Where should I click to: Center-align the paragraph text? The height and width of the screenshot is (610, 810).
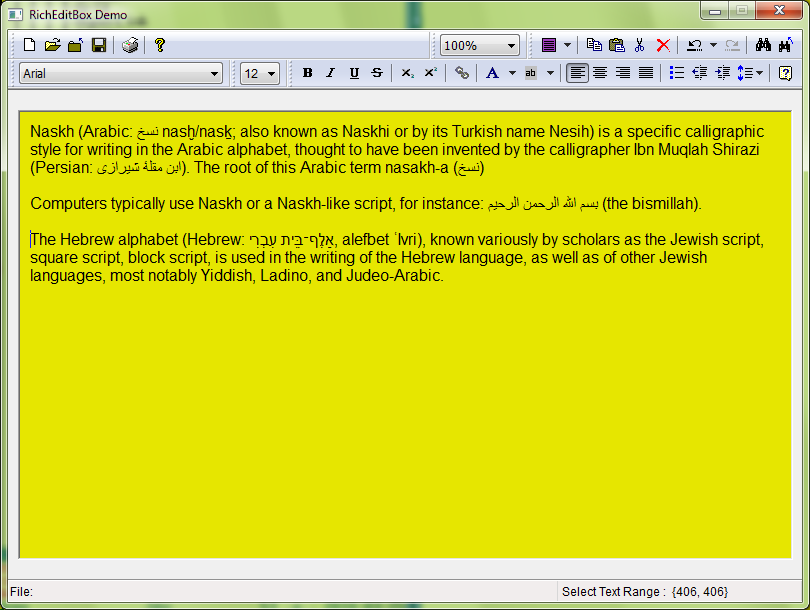coord(600,73)
